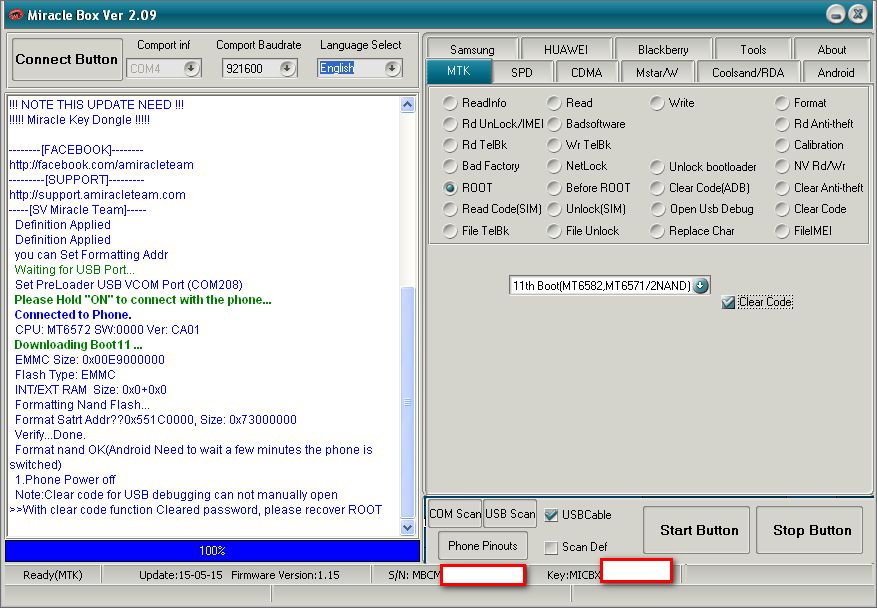Uncheck the Clear Code checkbox
The height and width of the screenshot is (608, 877).
728,303
